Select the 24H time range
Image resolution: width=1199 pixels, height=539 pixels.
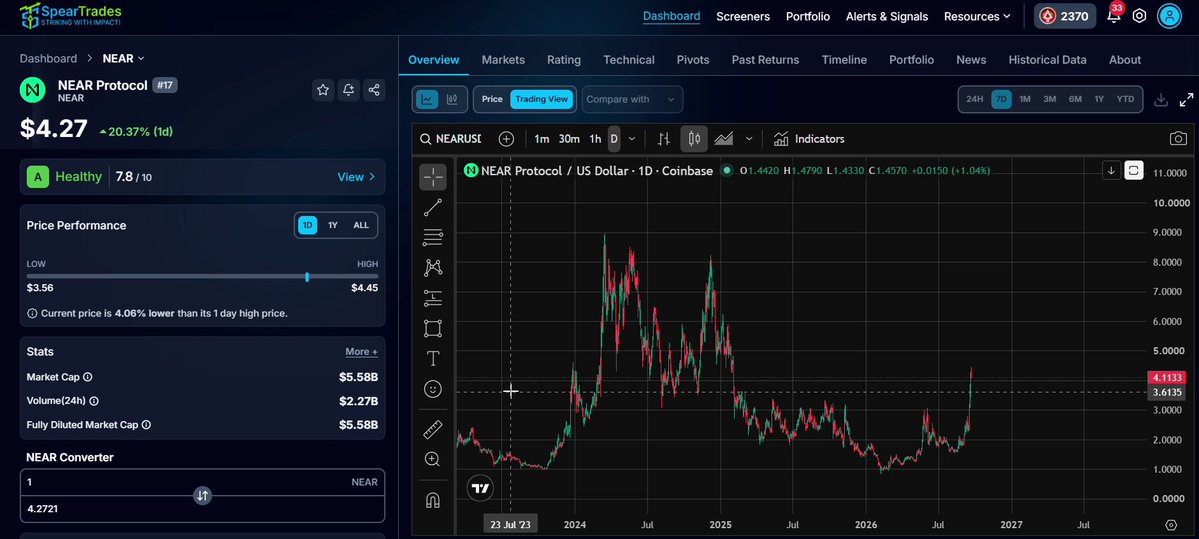[974, 99]
